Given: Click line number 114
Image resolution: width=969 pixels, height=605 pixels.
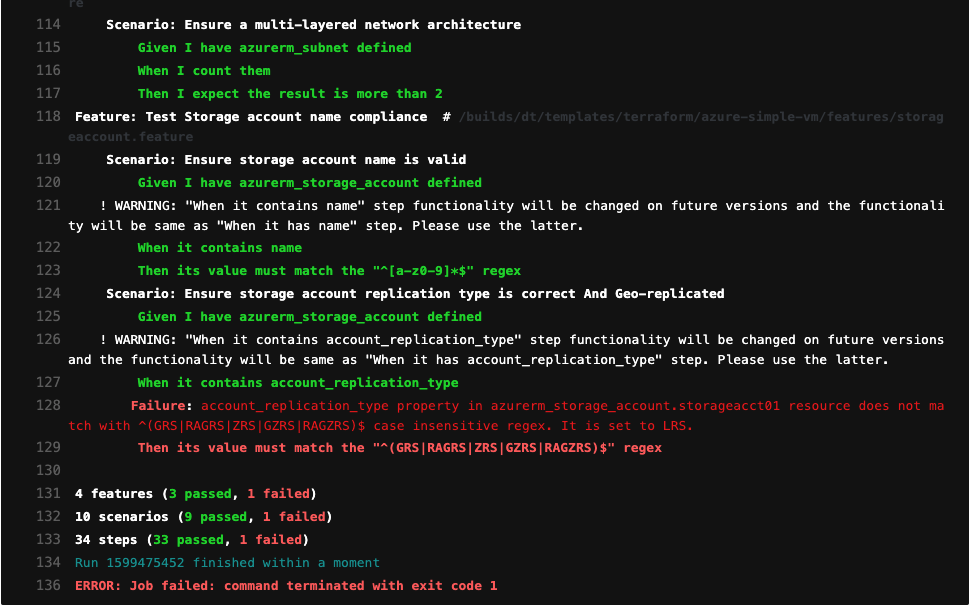Looking at the screenshot, I should [x=47, y=25].
